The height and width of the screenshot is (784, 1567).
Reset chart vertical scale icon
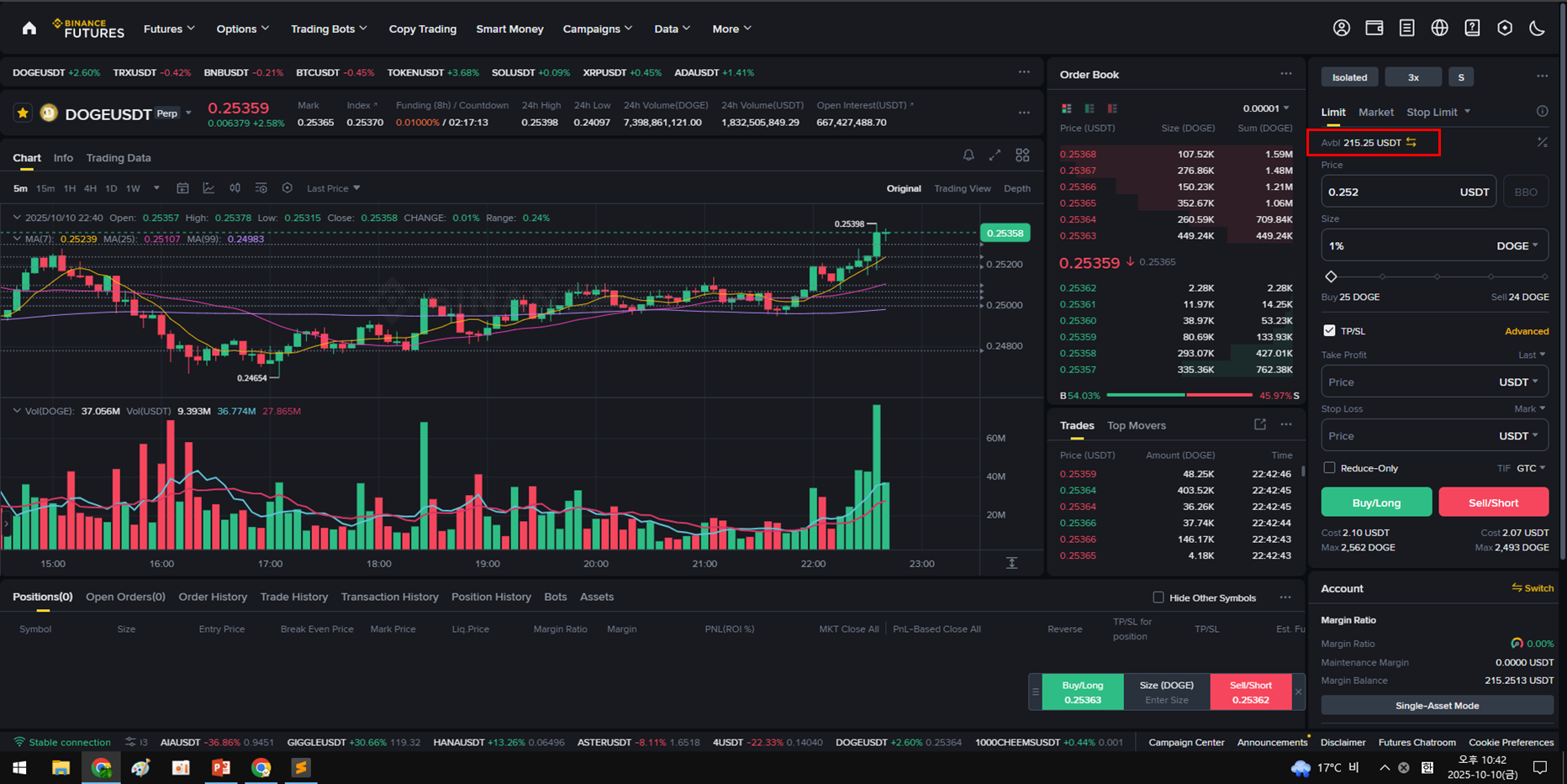click(1011, 563)
